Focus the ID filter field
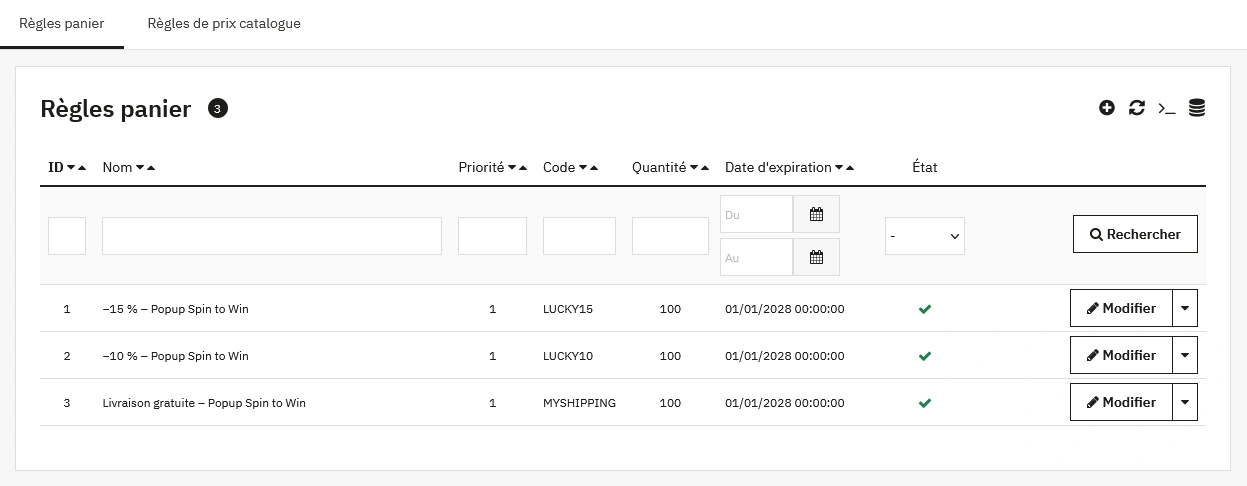Image resolution: width=1247 pixels, height=486 pixels. [67, 236]
